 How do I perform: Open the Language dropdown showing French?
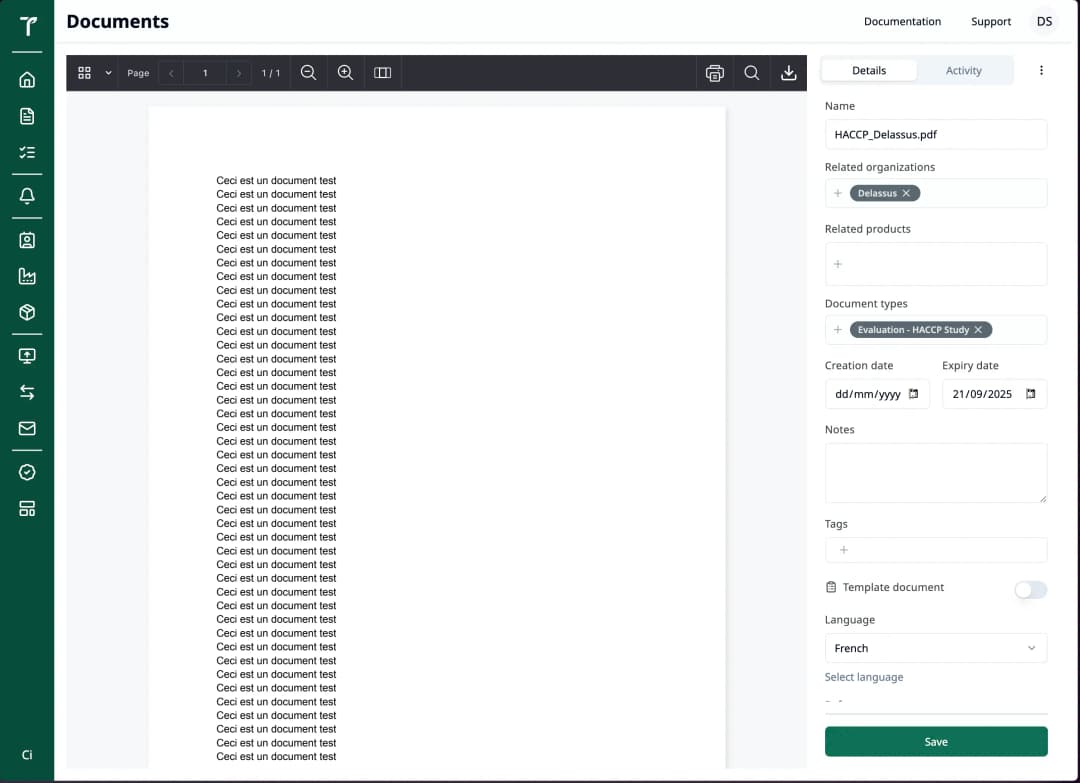[x=935, y=648]
